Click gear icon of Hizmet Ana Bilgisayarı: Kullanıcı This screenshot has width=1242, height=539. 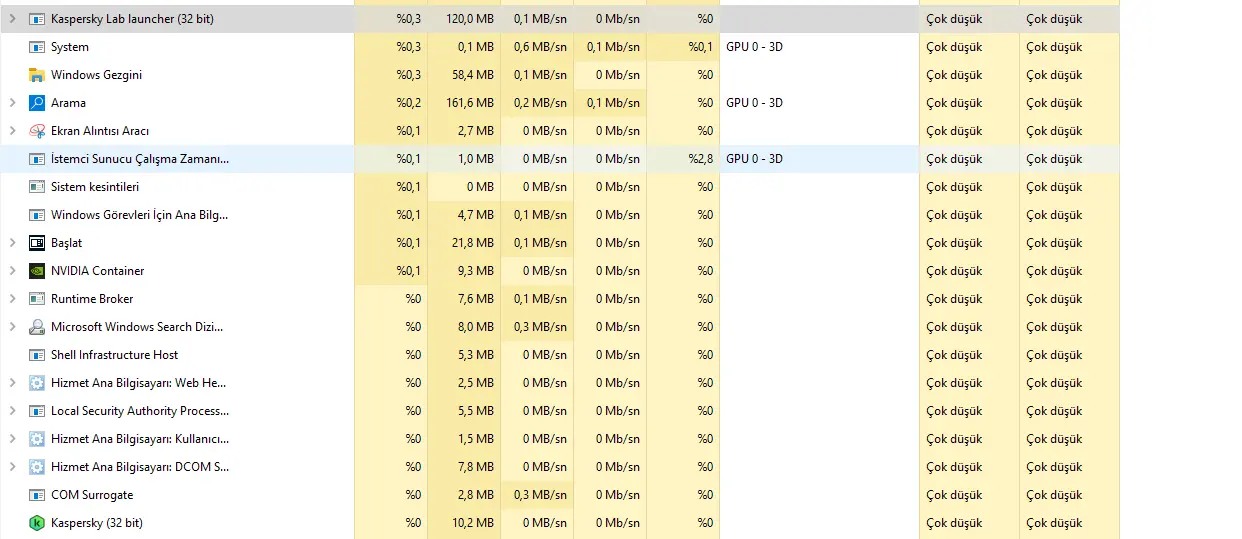click(x=37, y=439)
